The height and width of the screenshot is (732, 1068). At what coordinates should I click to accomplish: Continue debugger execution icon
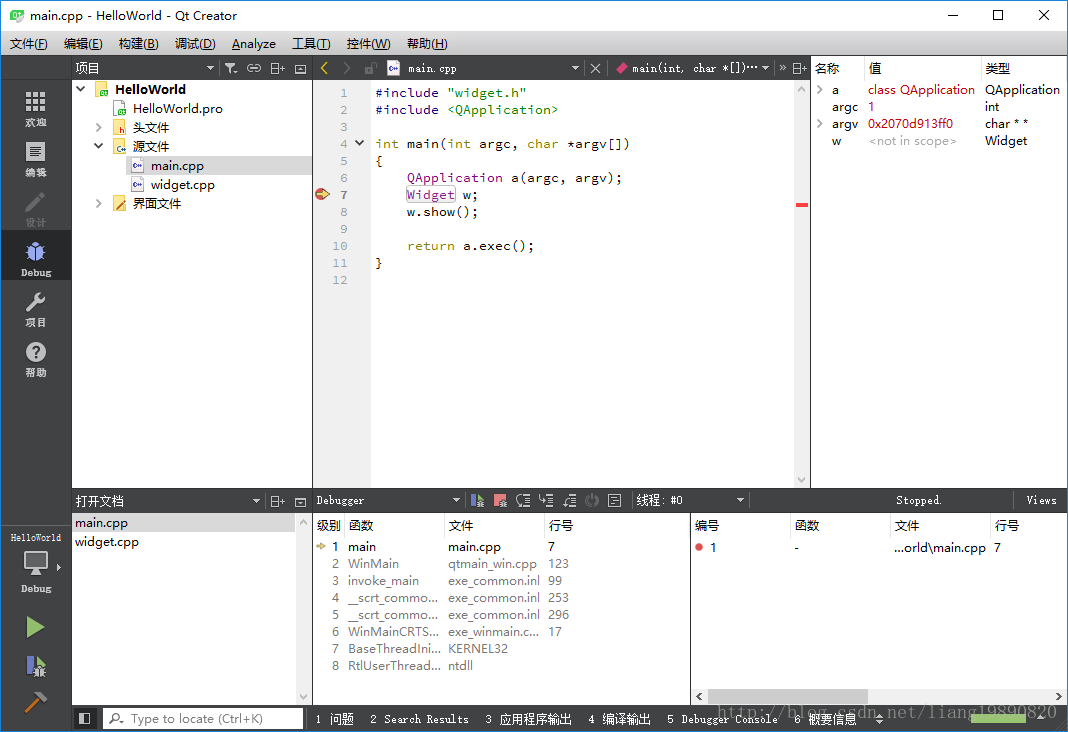(477, 500)
